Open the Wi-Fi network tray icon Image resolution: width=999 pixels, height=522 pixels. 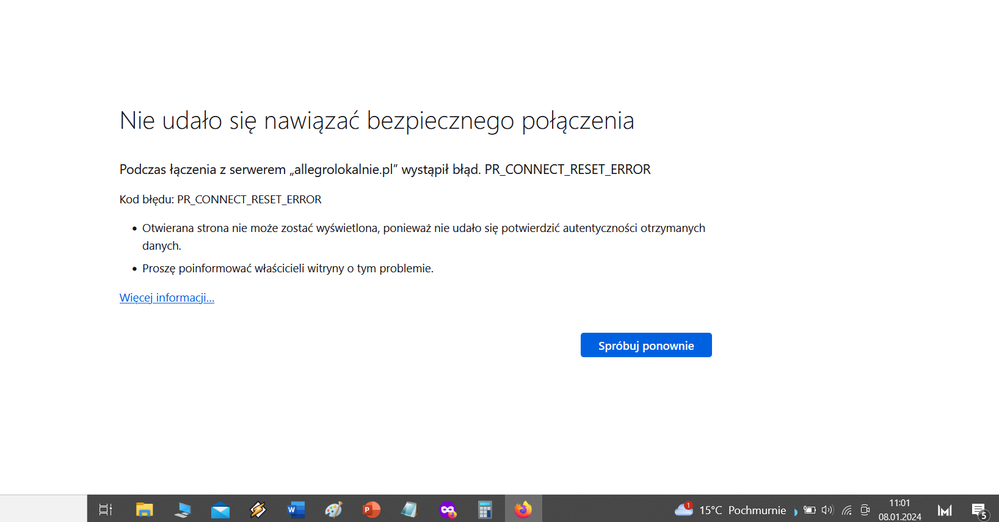[x=847, y=510]
